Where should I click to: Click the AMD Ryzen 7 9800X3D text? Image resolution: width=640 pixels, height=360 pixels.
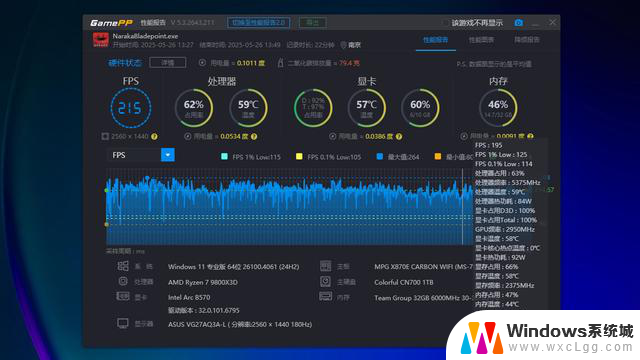[203, 282]
